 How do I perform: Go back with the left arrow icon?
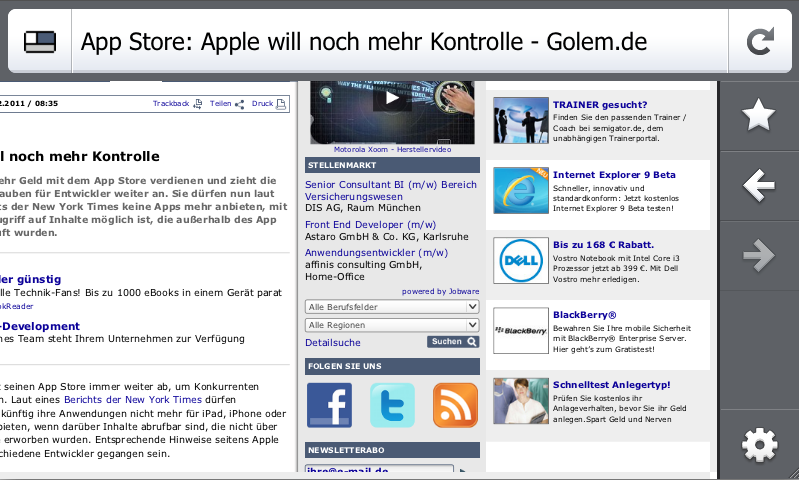pos(759,185)
